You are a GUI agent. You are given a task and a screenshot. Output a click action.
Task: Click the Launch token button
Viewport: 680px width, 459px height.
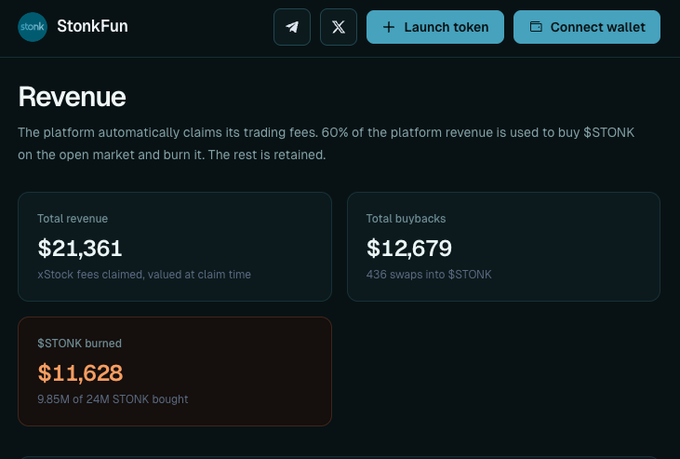pyautogui.click(x=435, y=27)
